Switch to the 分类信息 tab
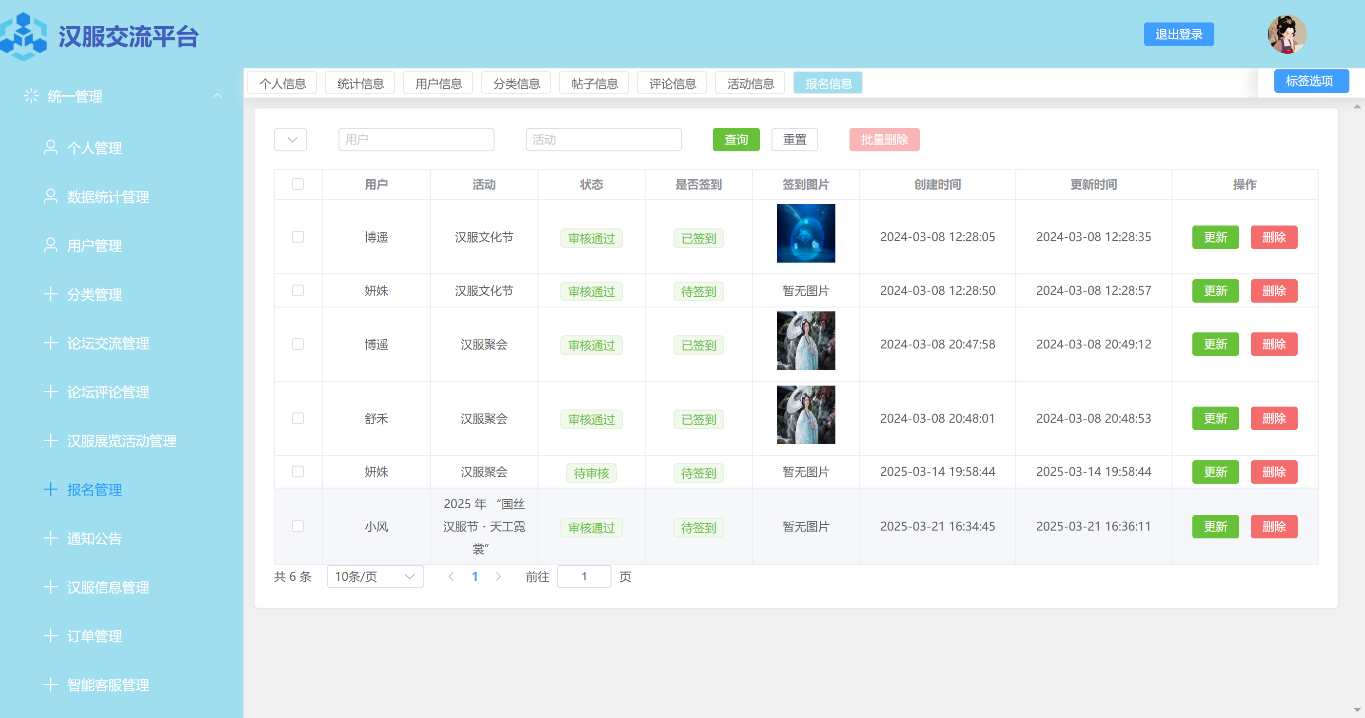1365x718 pixels. pos(516,83)
